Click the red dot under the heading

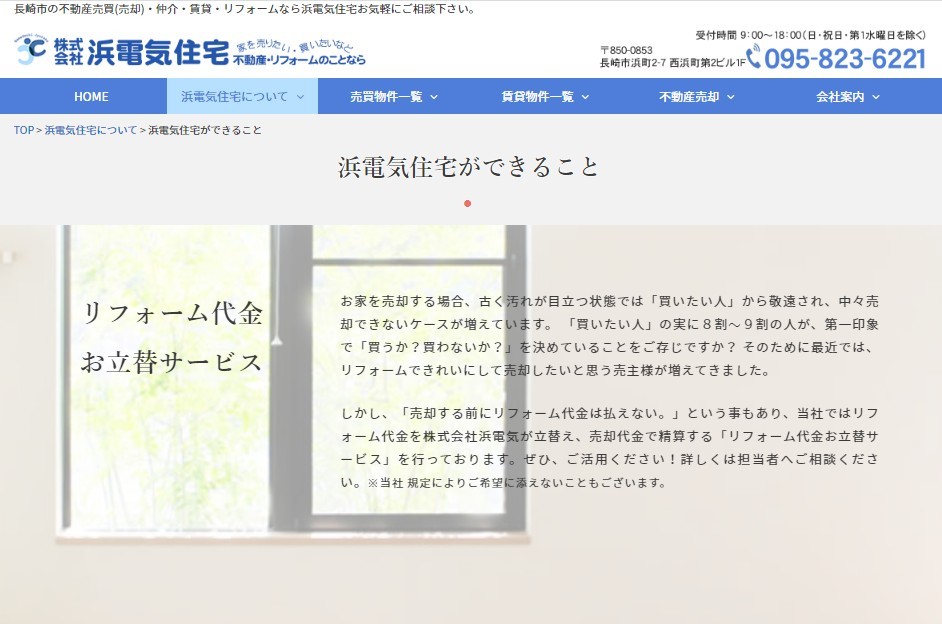[467, 203]
